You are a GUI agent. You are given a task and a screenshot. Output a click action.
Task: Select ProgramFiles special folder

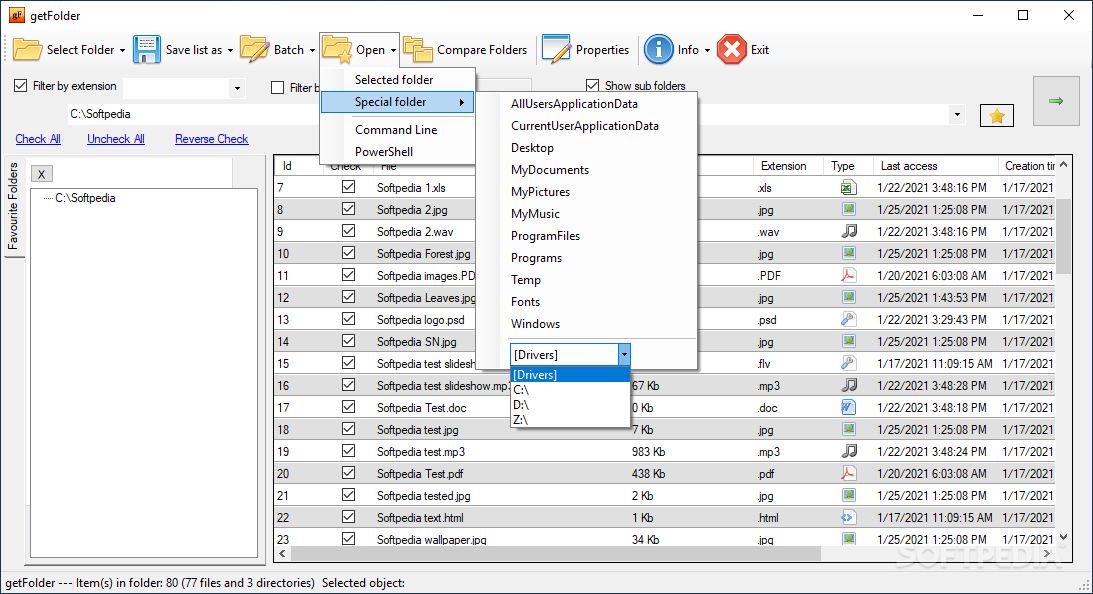pos(545,236)
